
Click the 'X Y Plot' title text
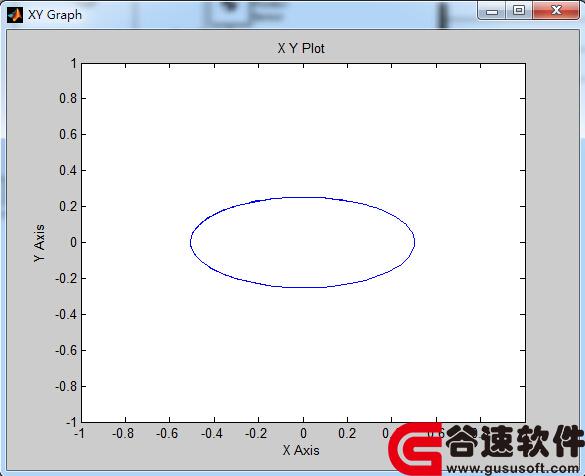click(301, 48)
